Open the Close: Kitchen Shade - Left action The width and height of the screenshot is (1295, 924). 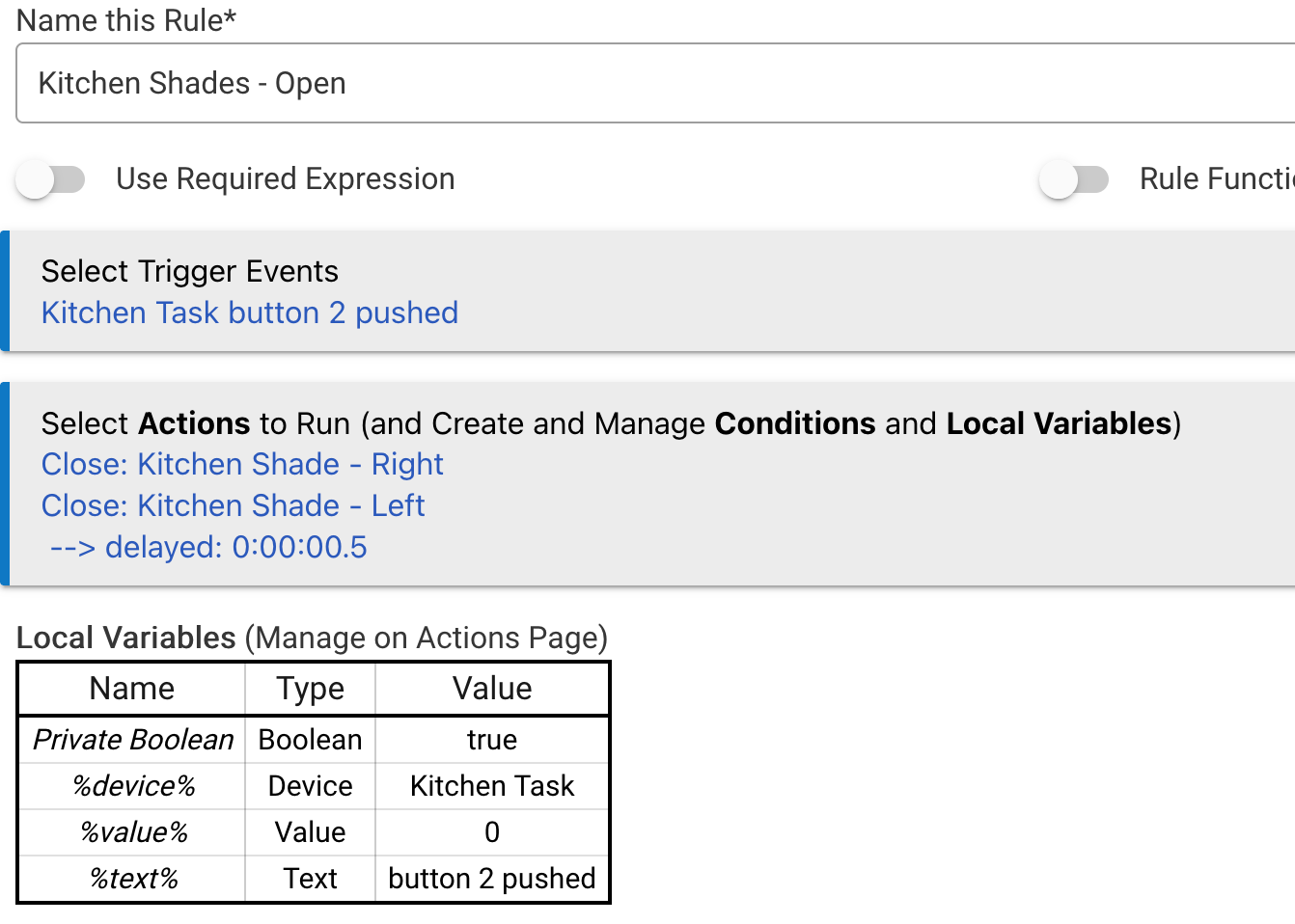(x=233, y=506)
